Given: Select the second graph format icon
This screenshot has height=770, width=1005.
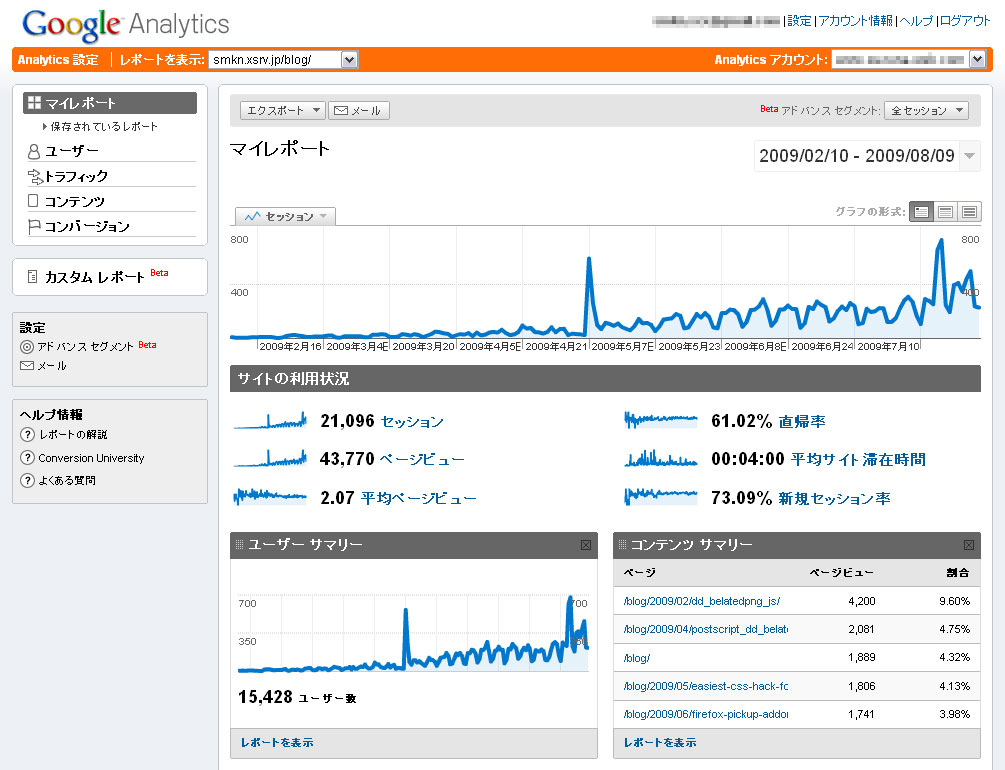Looking at the screenshot, I should click(945, 212).
